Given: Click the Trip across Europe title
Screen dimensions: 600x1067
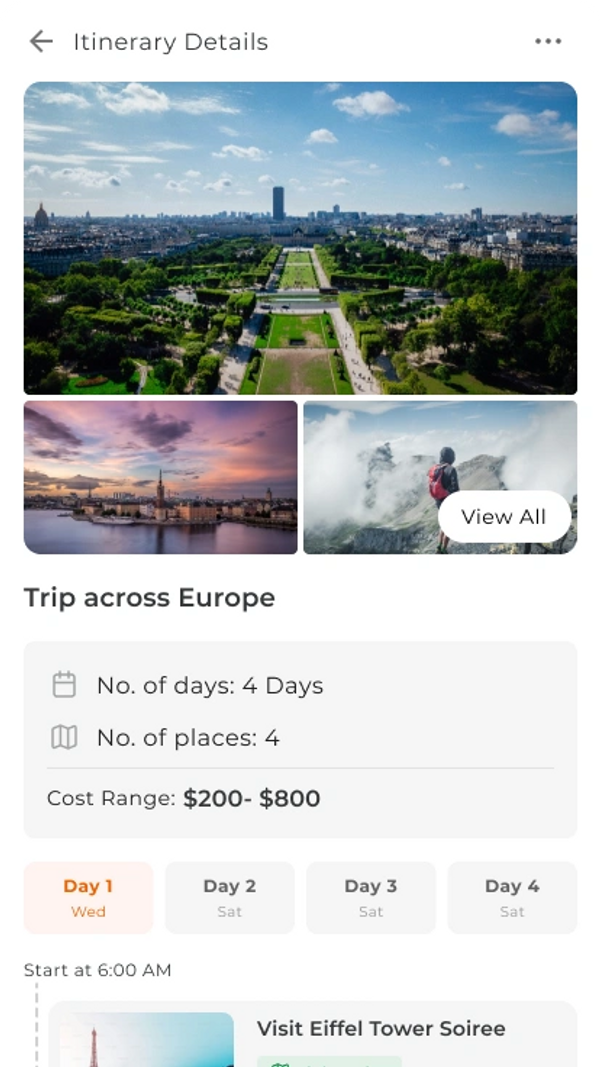Looking at the screenshot, I should [149, 598].
